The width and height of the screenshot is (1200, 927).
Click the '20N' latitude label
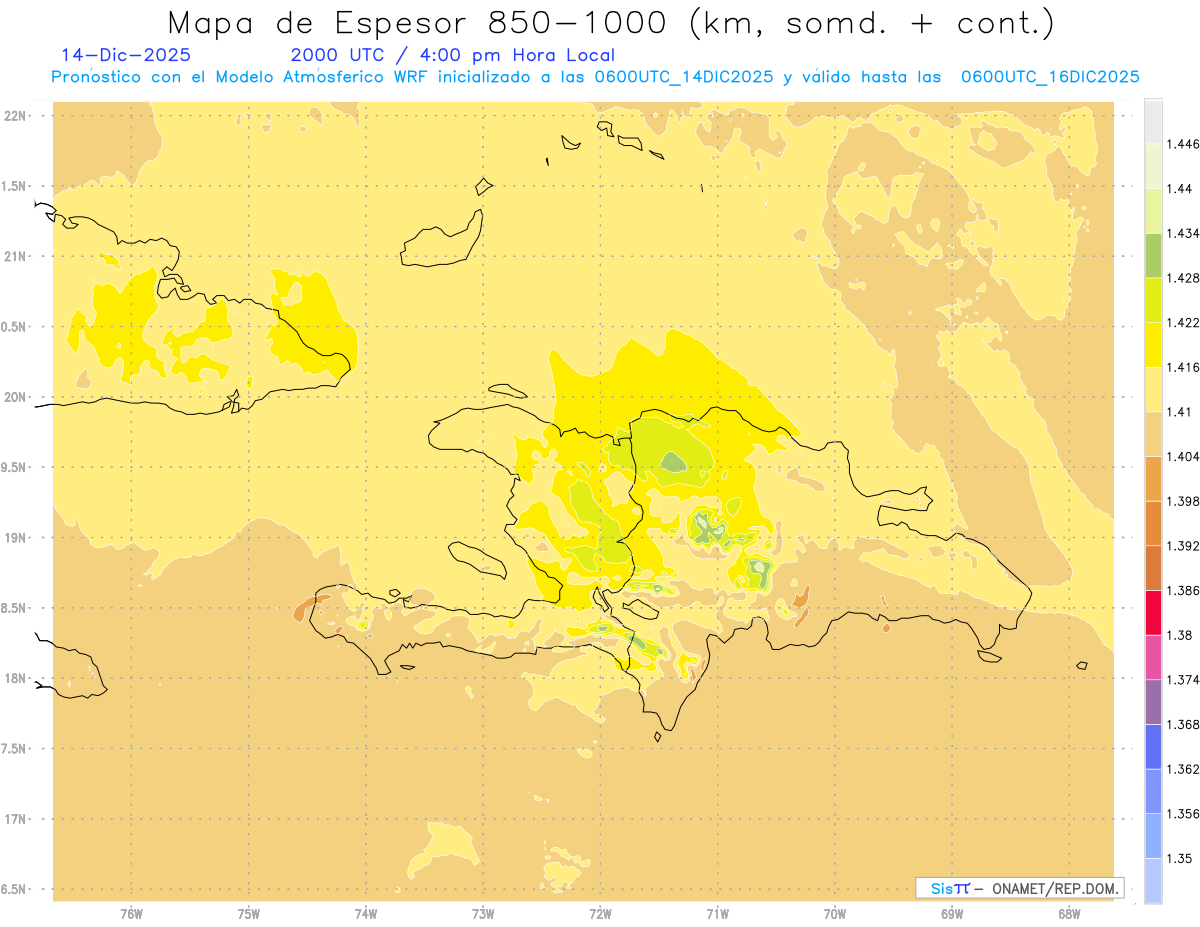click(16, 397)
